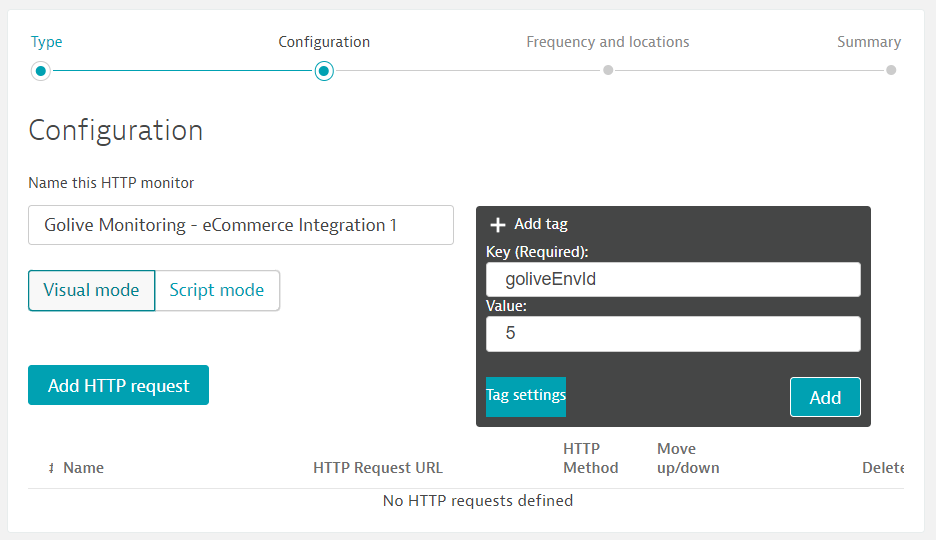
Task: Click the Configuration step circle marker
Action: [x=324, y=71]
